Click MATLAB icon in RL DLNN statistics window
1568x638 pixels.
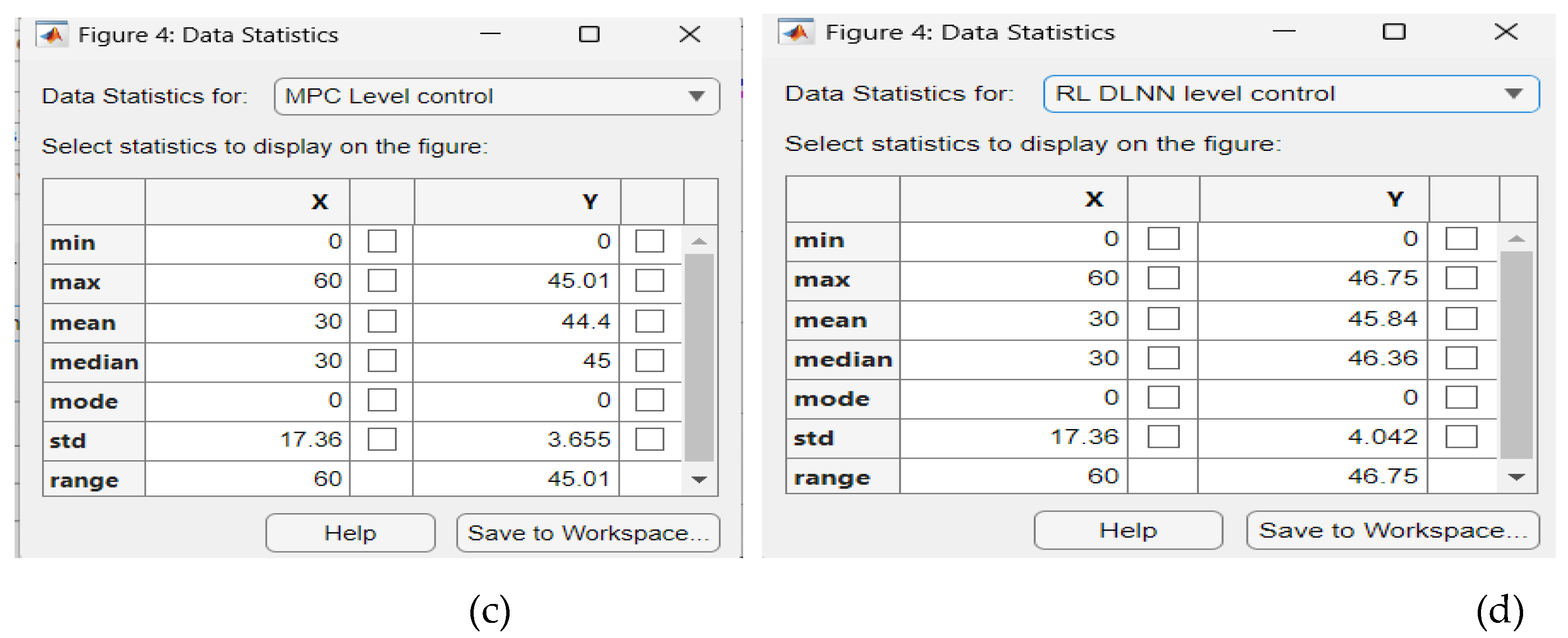tap(796, 32)
